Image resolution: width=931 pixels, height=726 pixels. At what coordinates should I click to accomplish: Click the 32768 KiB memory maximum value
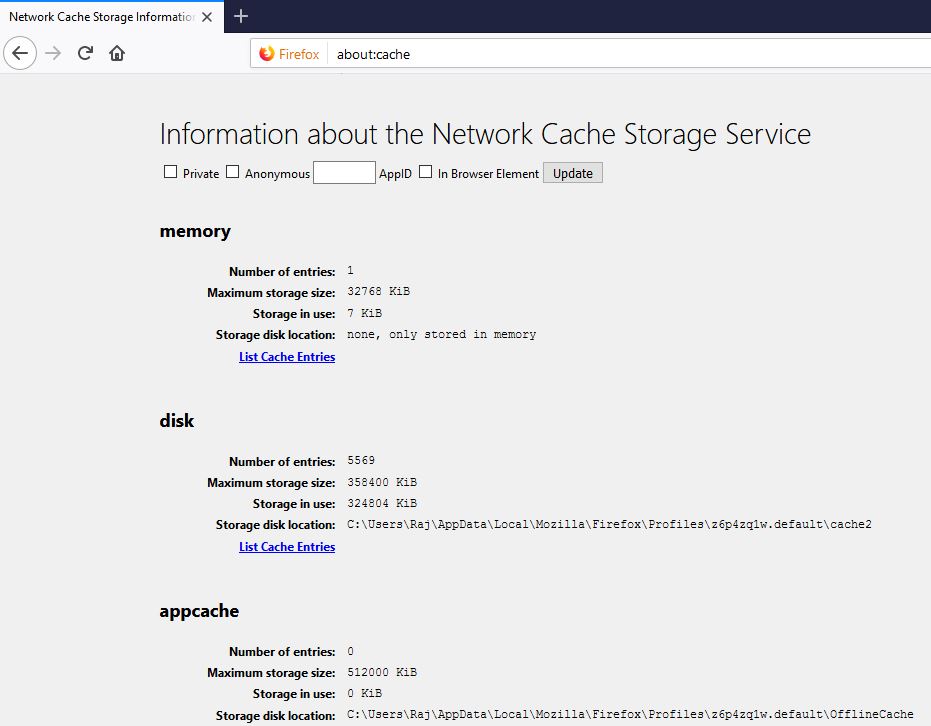(378, 291)
